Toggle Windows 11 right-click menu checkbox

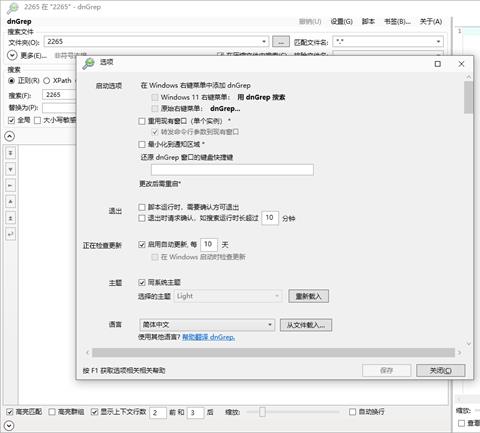pyautogui.click(x=155, y=97)
